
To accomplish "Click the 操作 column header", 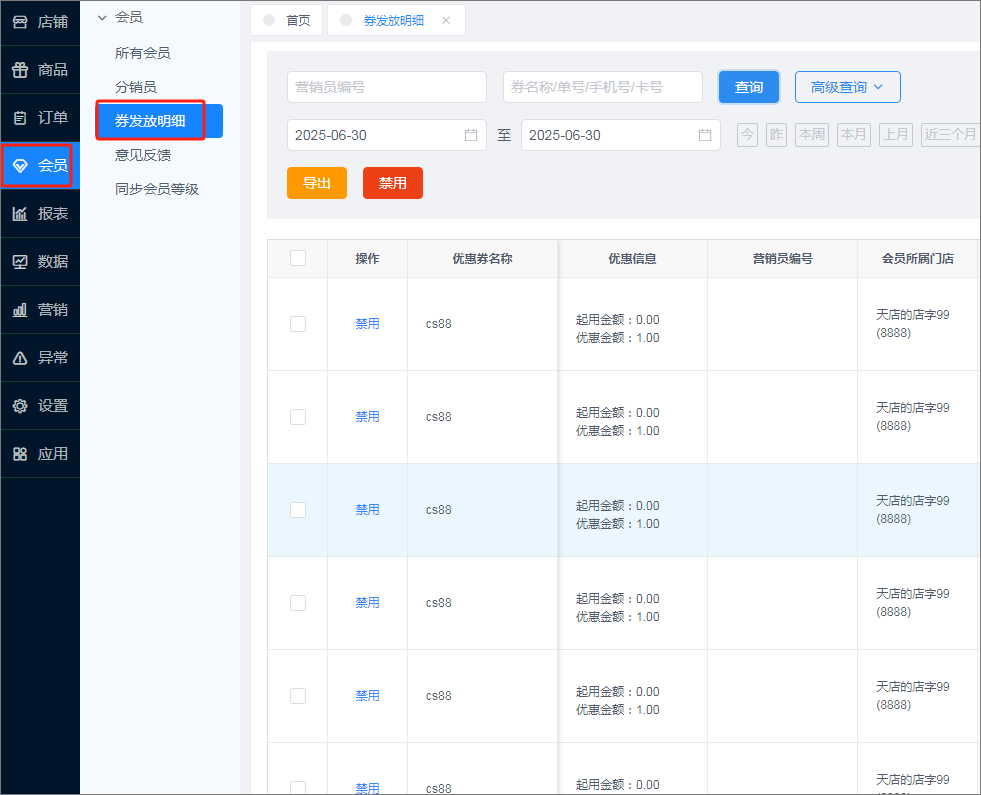I will (367, 258).
